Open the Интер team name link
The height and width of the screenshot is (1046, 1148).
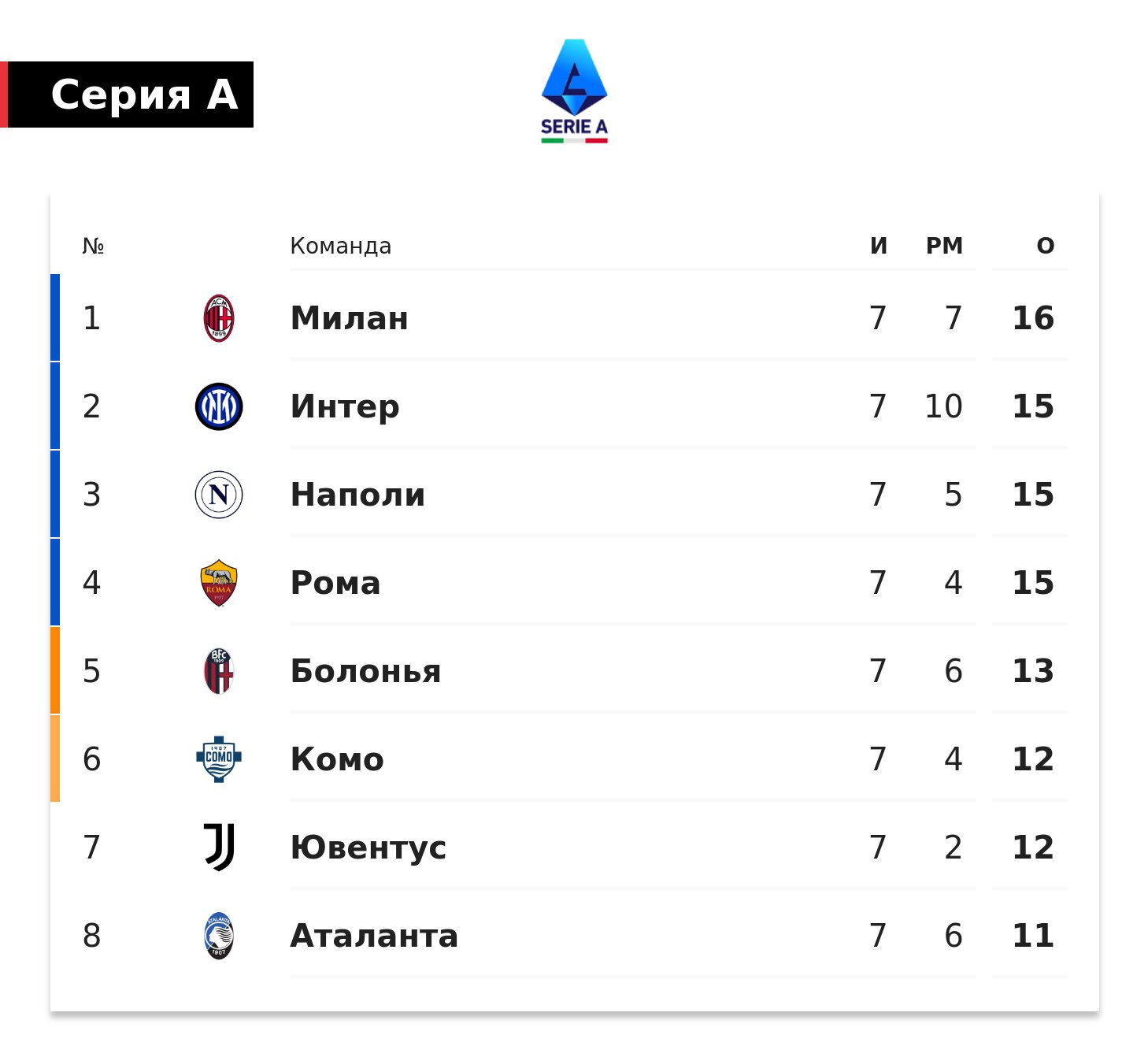pos(345,406)
